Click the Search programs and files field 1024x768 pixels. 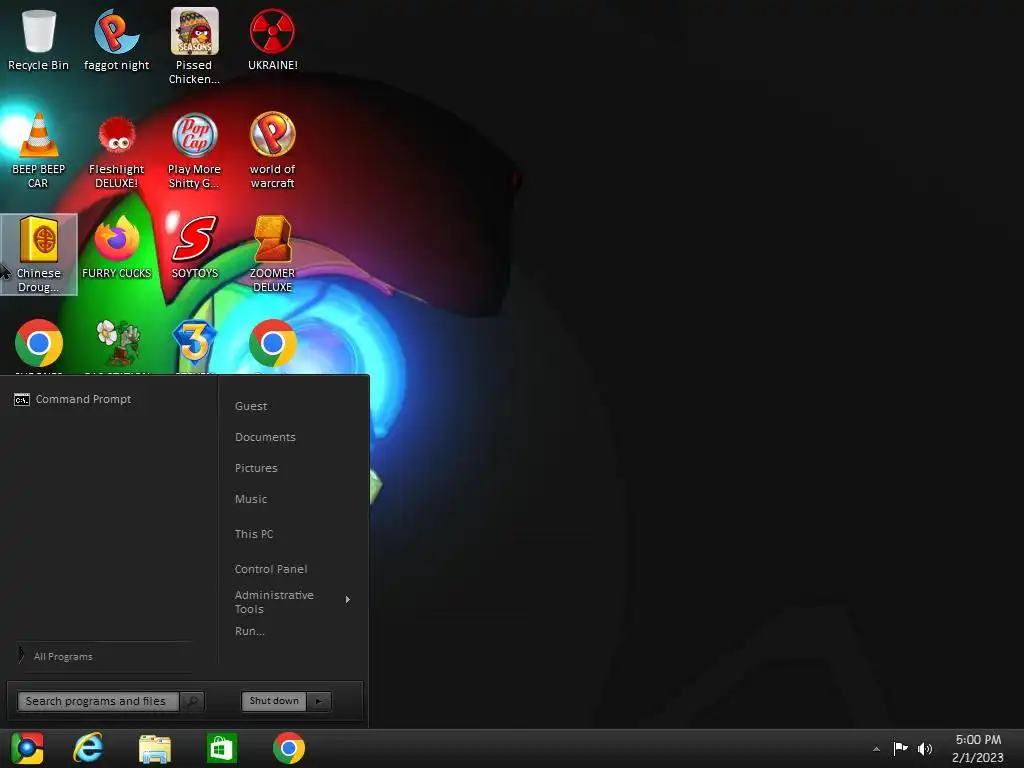(98, 701)
